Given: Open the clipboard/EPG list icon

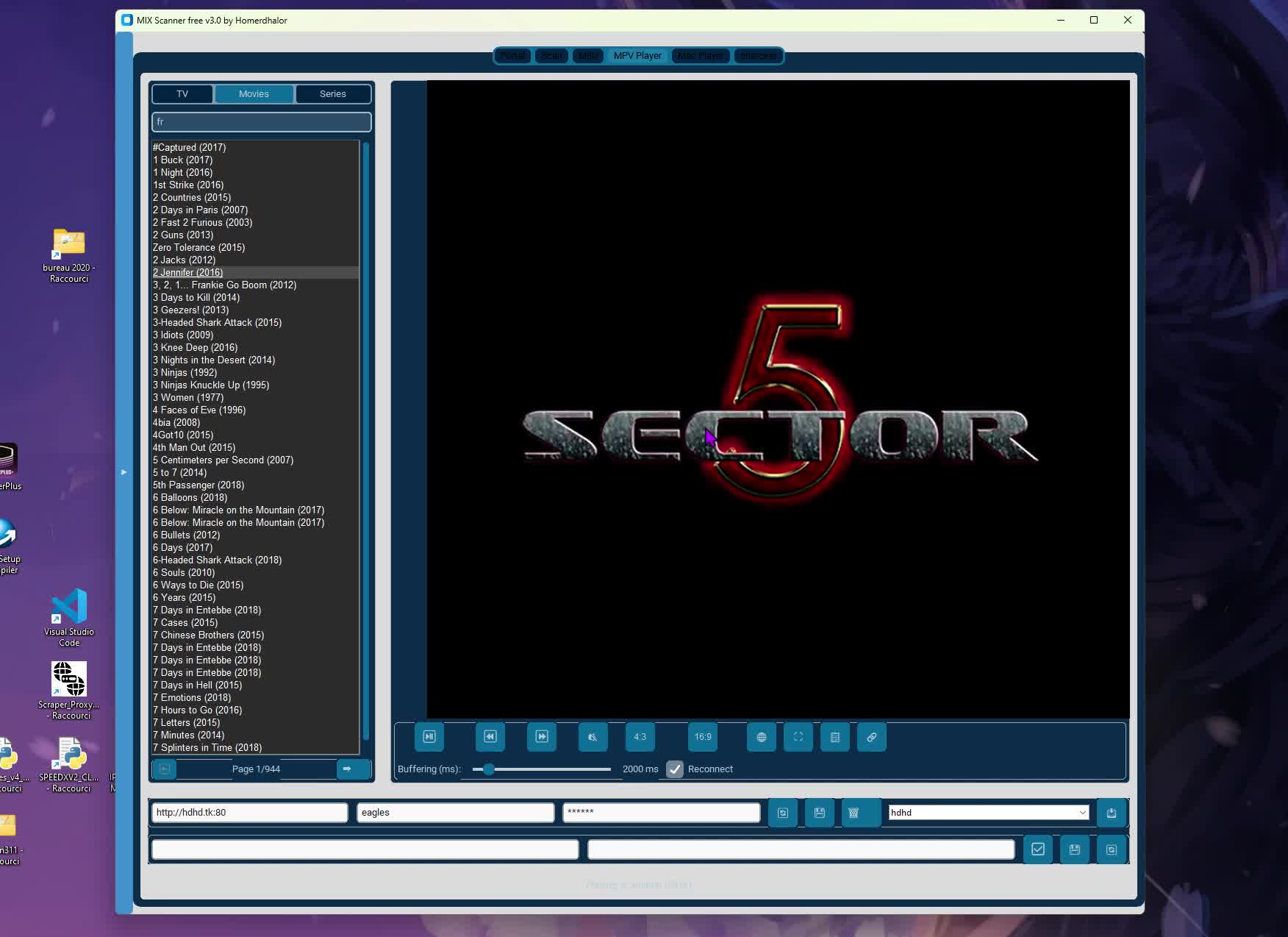Looking at the screenshot, I should pos(834,737).
